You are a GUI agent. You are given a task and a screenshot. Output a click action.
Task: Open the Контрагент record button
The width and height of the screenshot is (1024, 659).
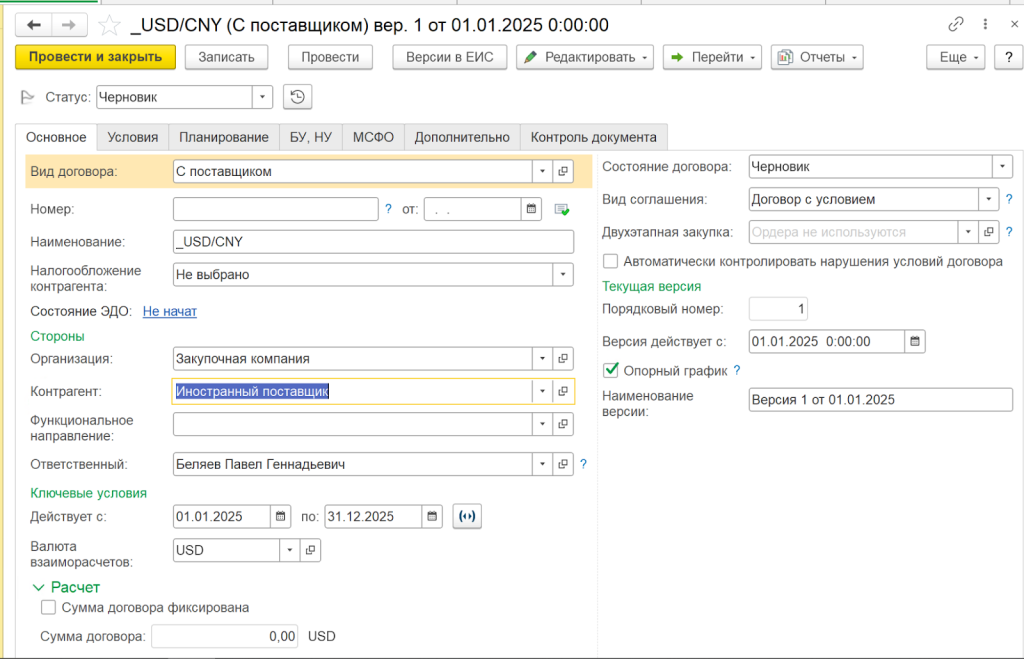563,391
